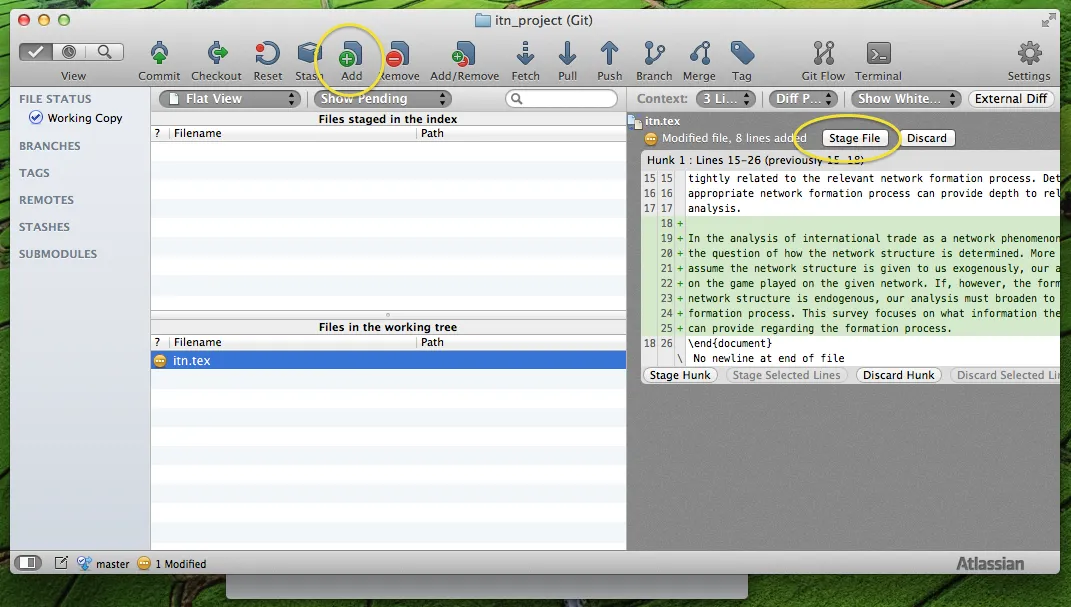The height and width of the screenshot is (607, 1071).
Task: Select the Working Copy checkmark
Action: click(37, 118)
